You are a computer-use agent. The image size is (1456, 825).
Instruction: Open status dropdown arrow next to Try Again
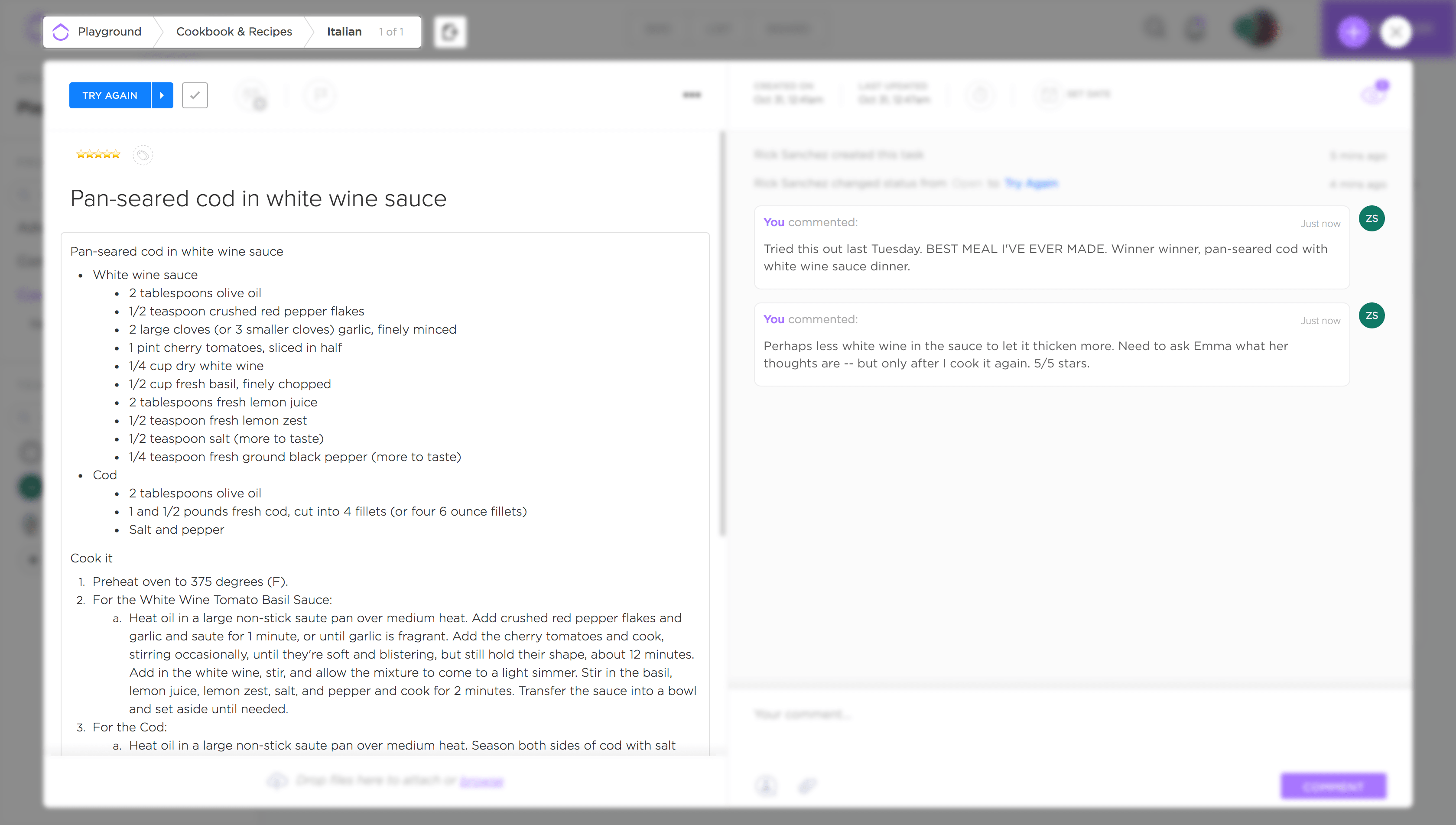[162, 95]
